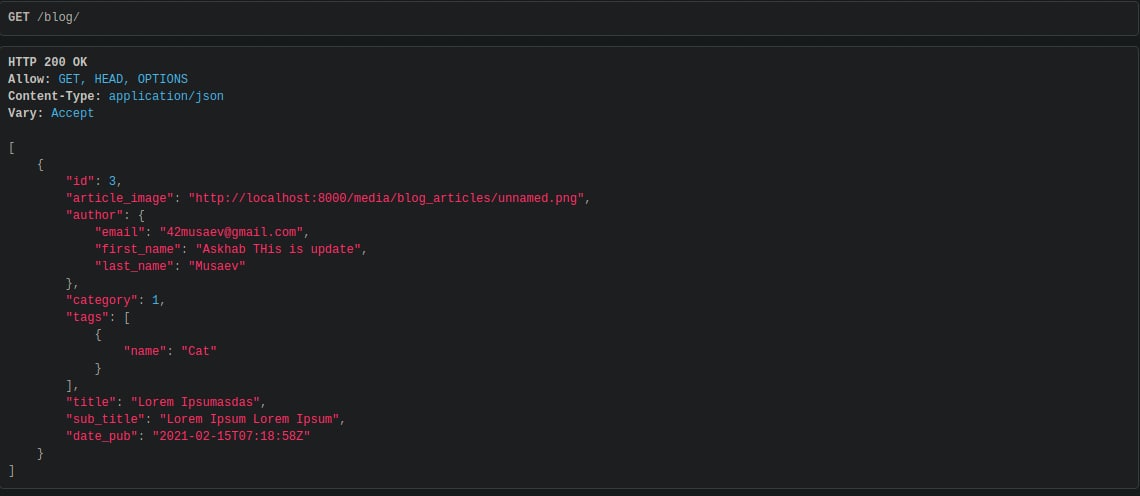This screenshot has height=496, width=1140.
Task: Click the closing square bracket of the array
Action: pyautogui.click(x=12, y=470)
